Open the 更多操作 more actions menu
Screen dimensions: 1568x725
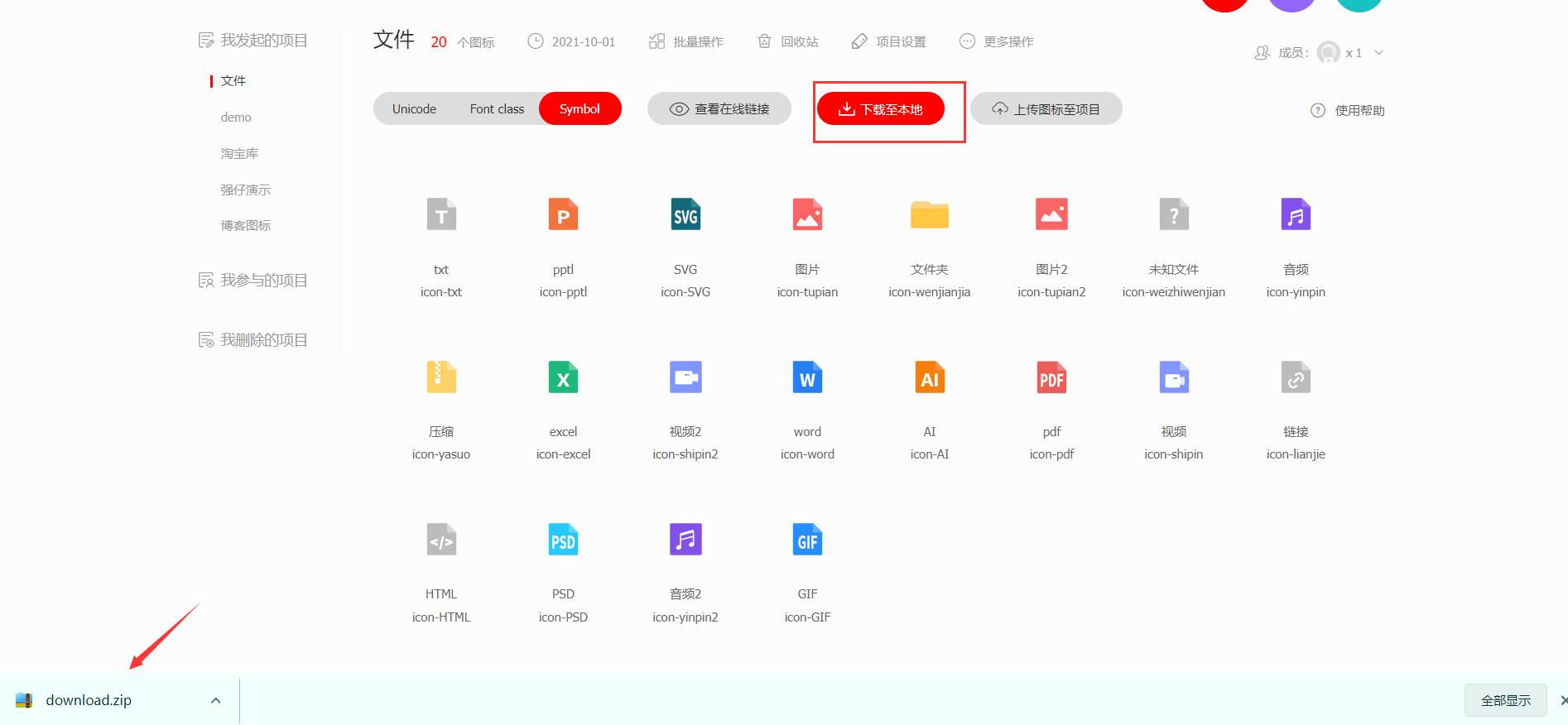[997, 41]
